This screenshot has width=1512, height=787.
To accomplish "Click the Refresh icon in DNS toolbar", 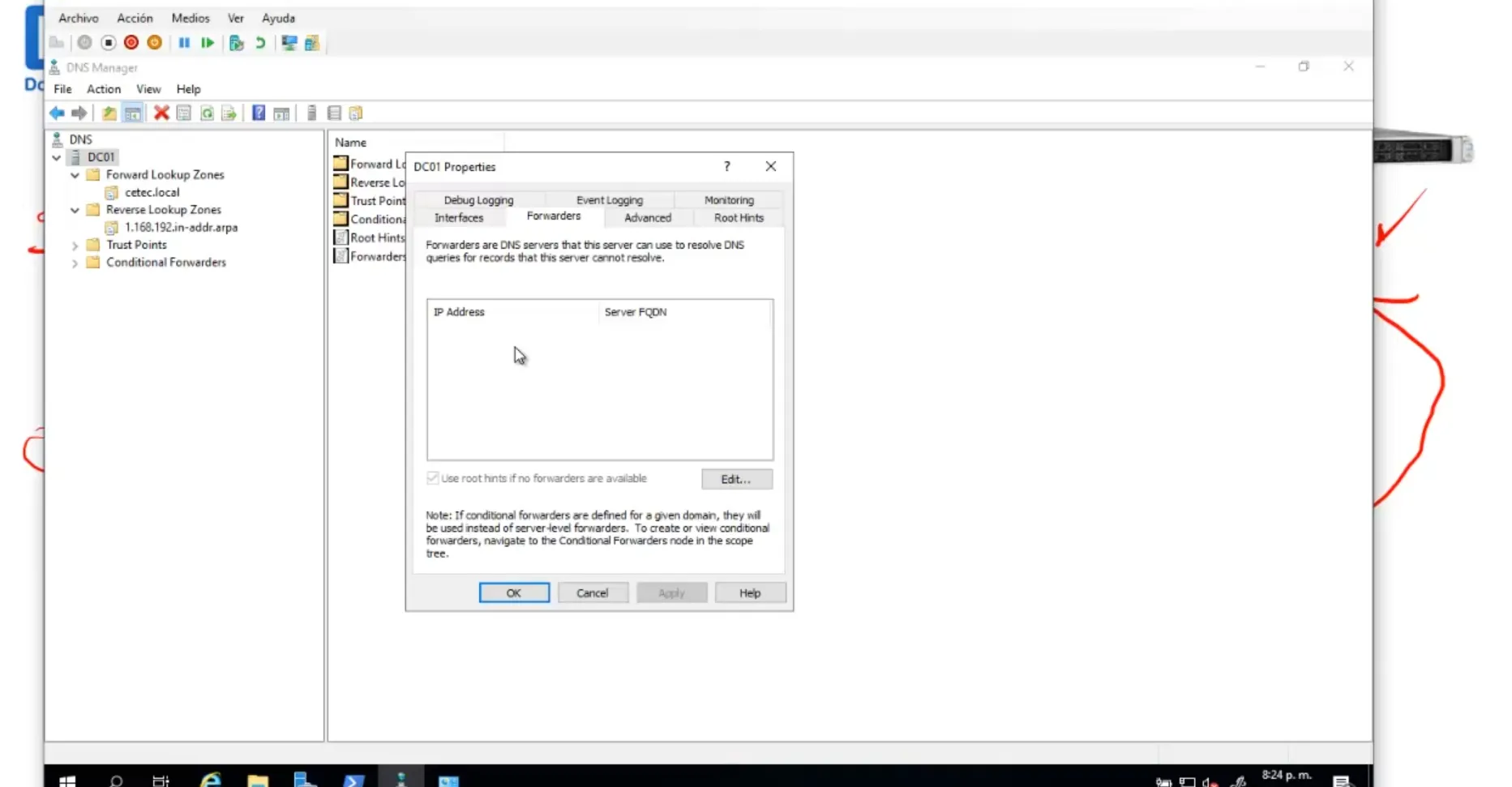I will (208, 113).
